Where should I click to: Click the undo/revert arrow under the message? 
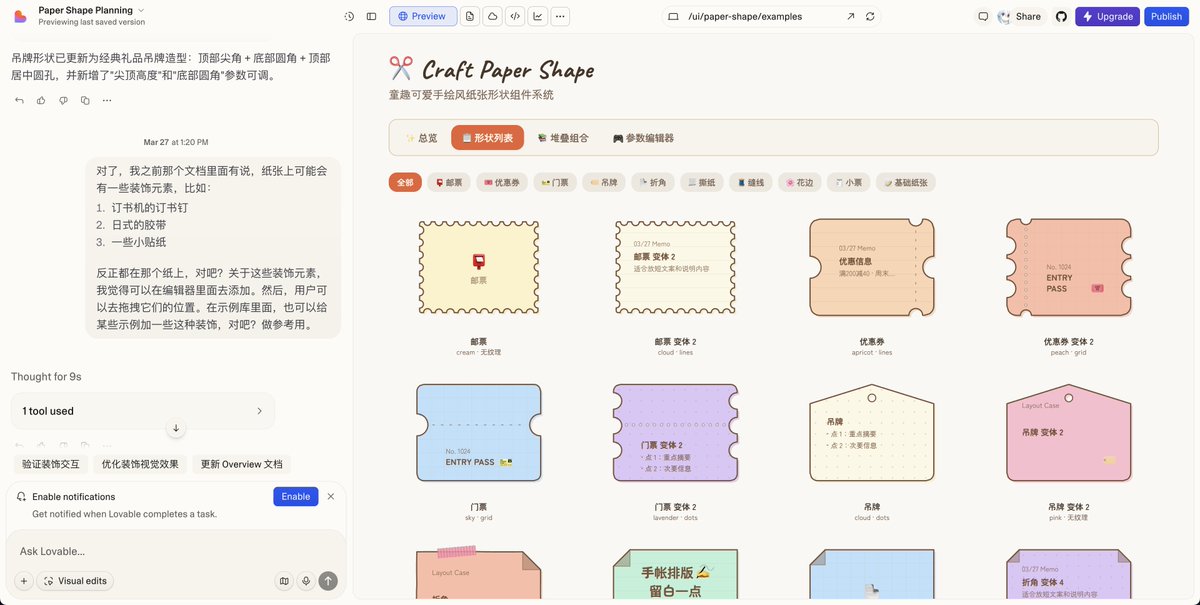point(19,100)
